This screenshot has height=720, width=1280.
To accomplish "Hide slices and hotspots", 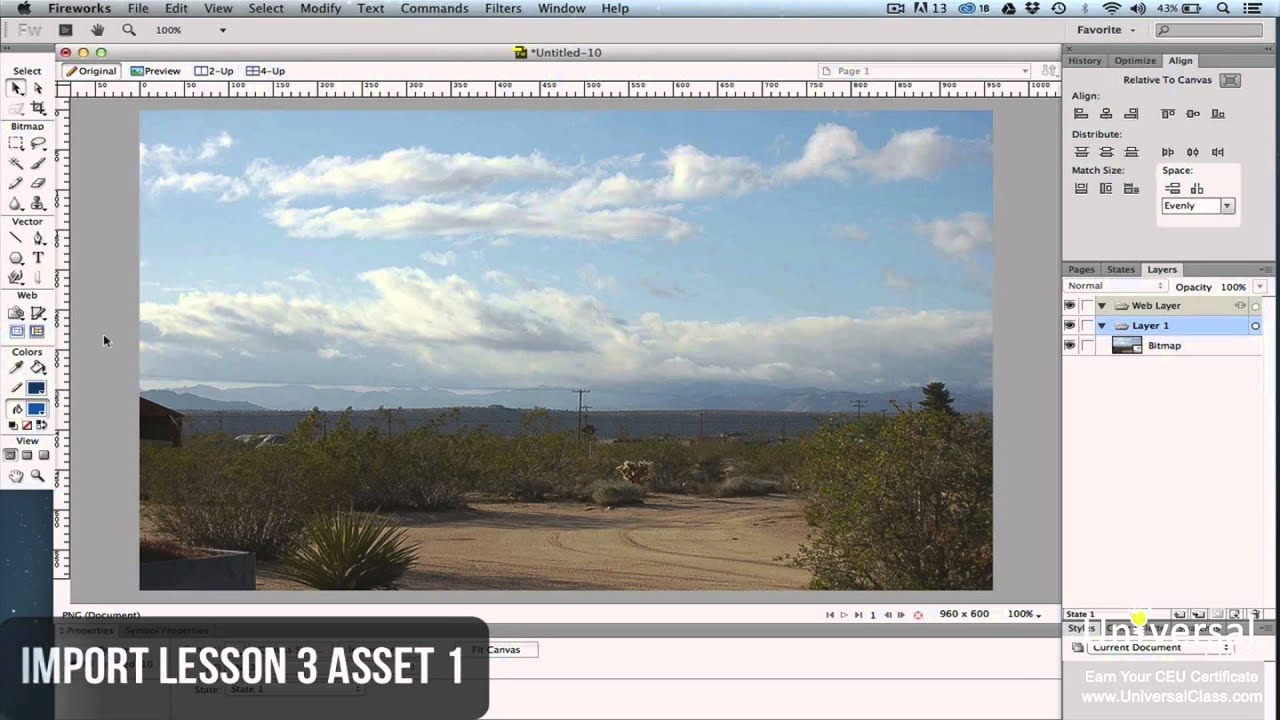I will click(x=17, y=331).
